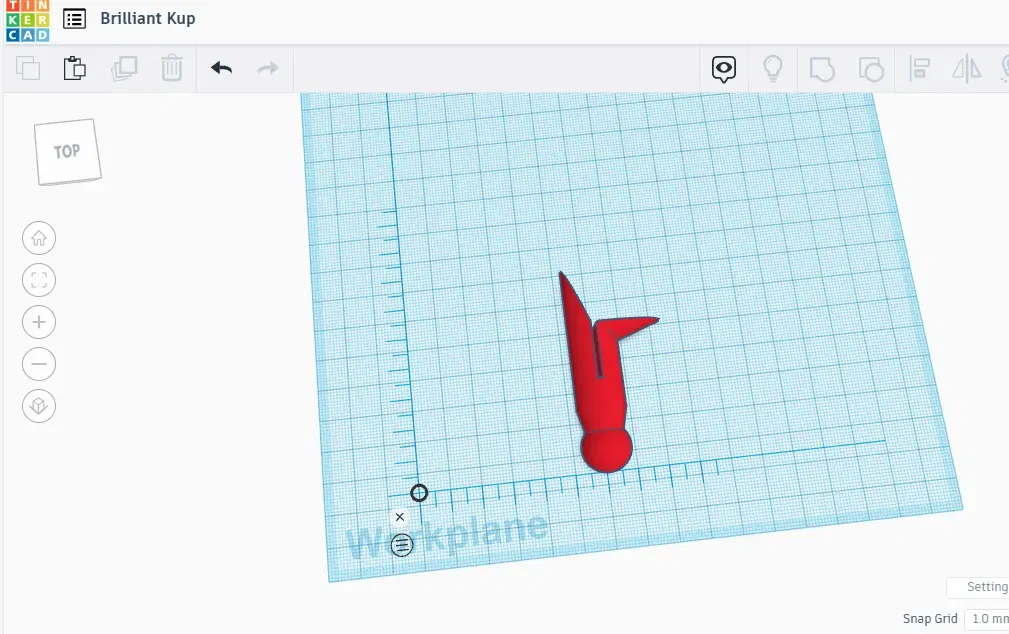Open the Align tool
This screenshot has width=1009, height=634.
click(919, 68)
